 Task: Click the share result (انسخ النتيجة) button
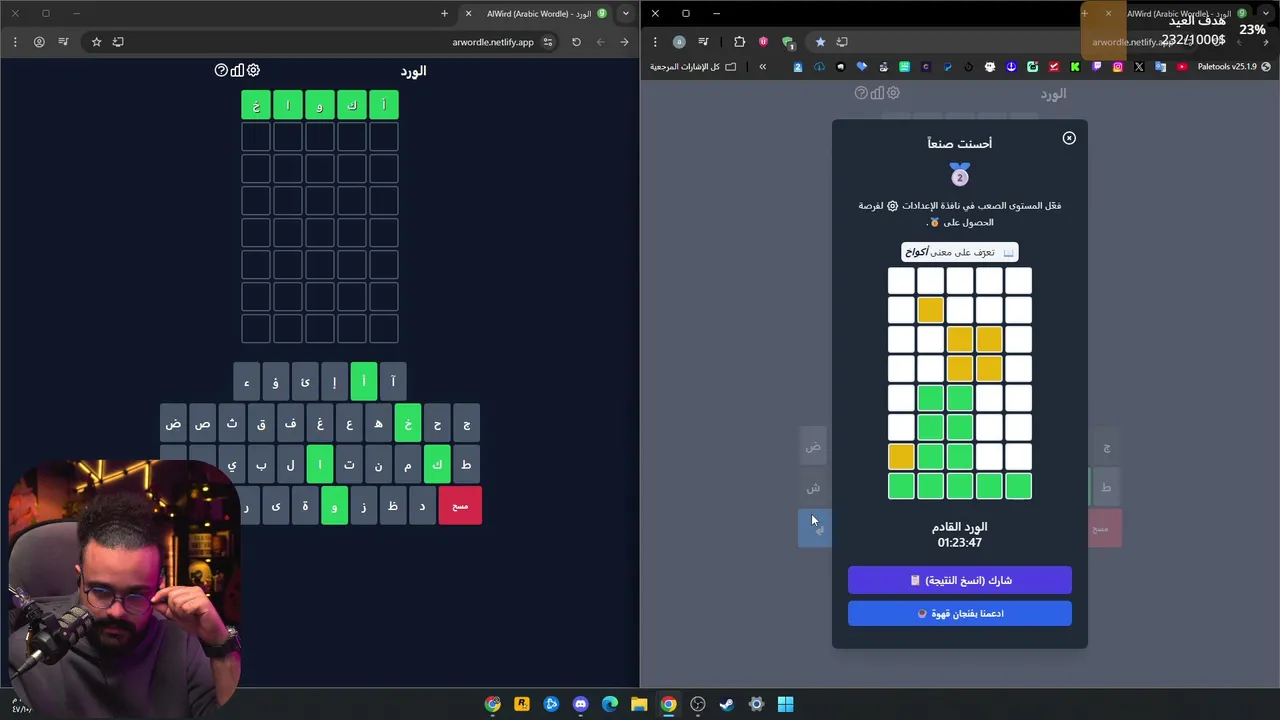point(960,580)
